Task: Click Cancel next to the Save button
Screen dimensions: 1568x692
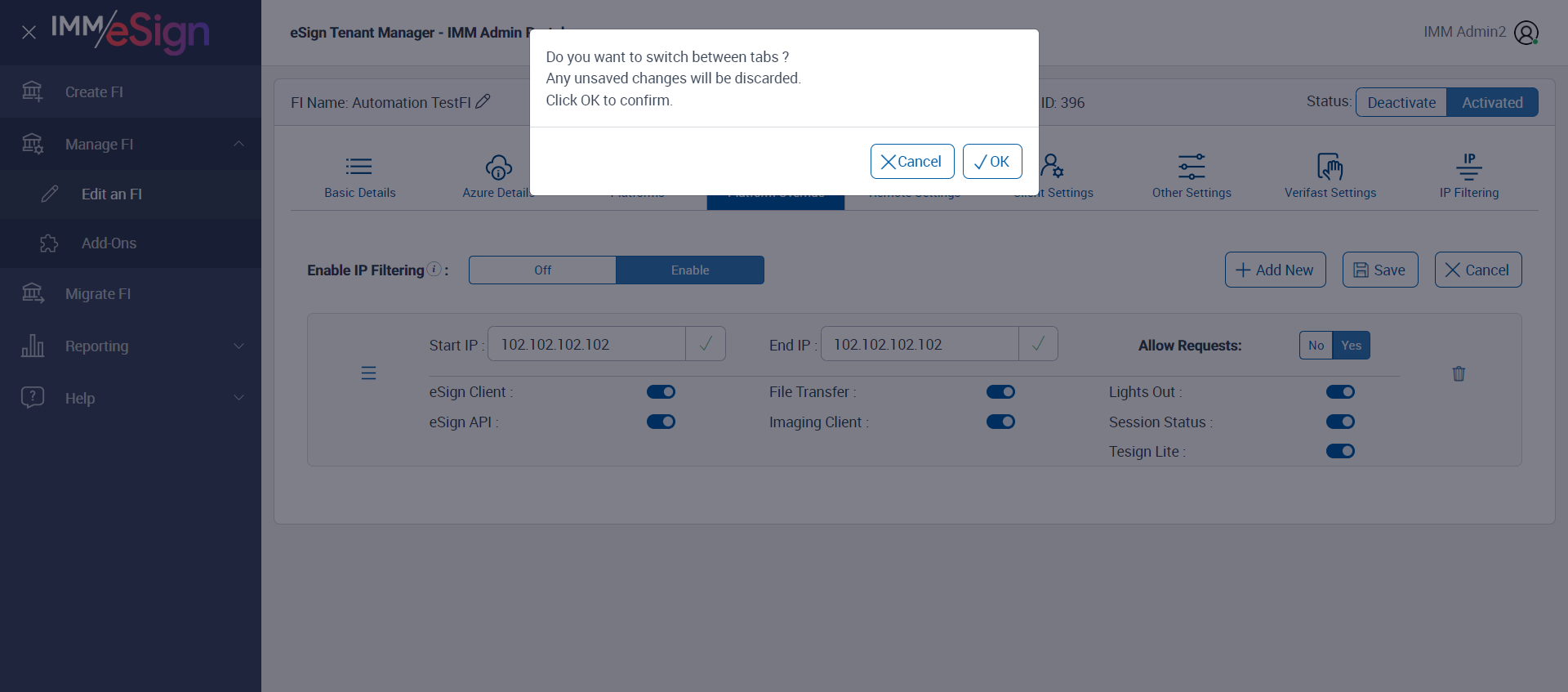Action: click(1478, 270)
